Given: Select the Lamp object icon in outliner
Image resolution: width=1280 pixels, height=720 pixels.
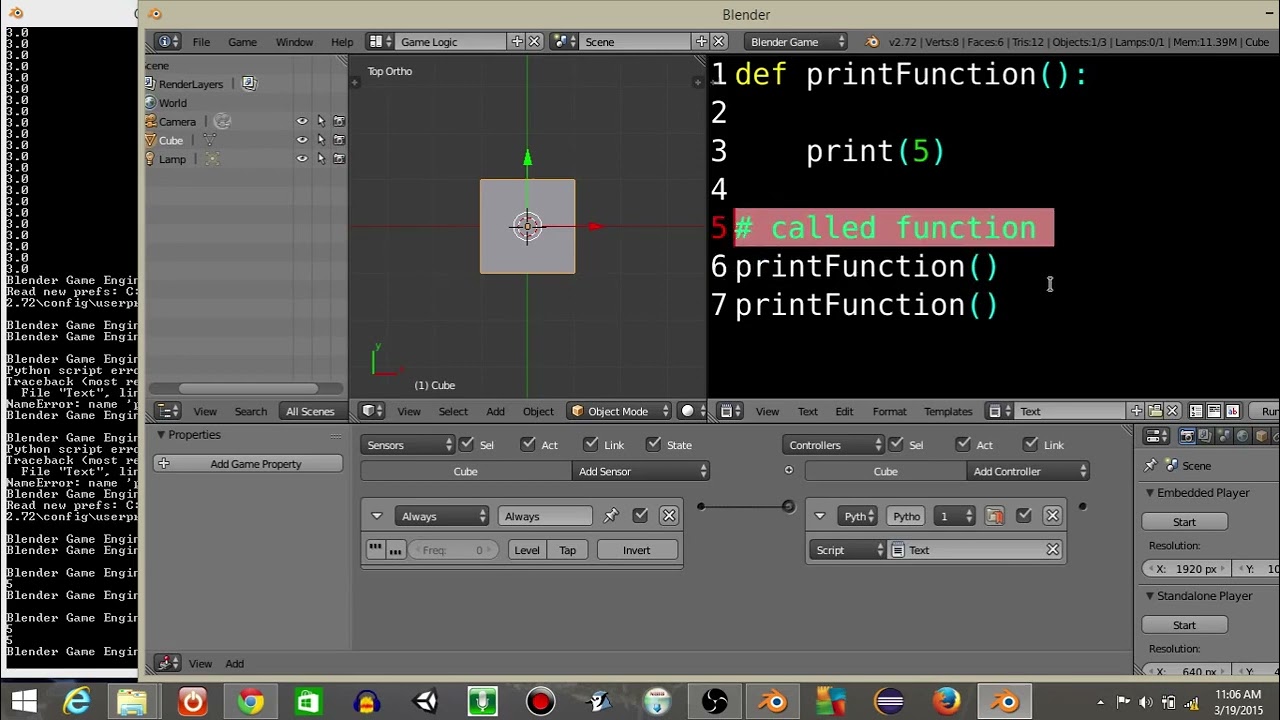Looking at the screenshot, I should (x=151, y=159).
